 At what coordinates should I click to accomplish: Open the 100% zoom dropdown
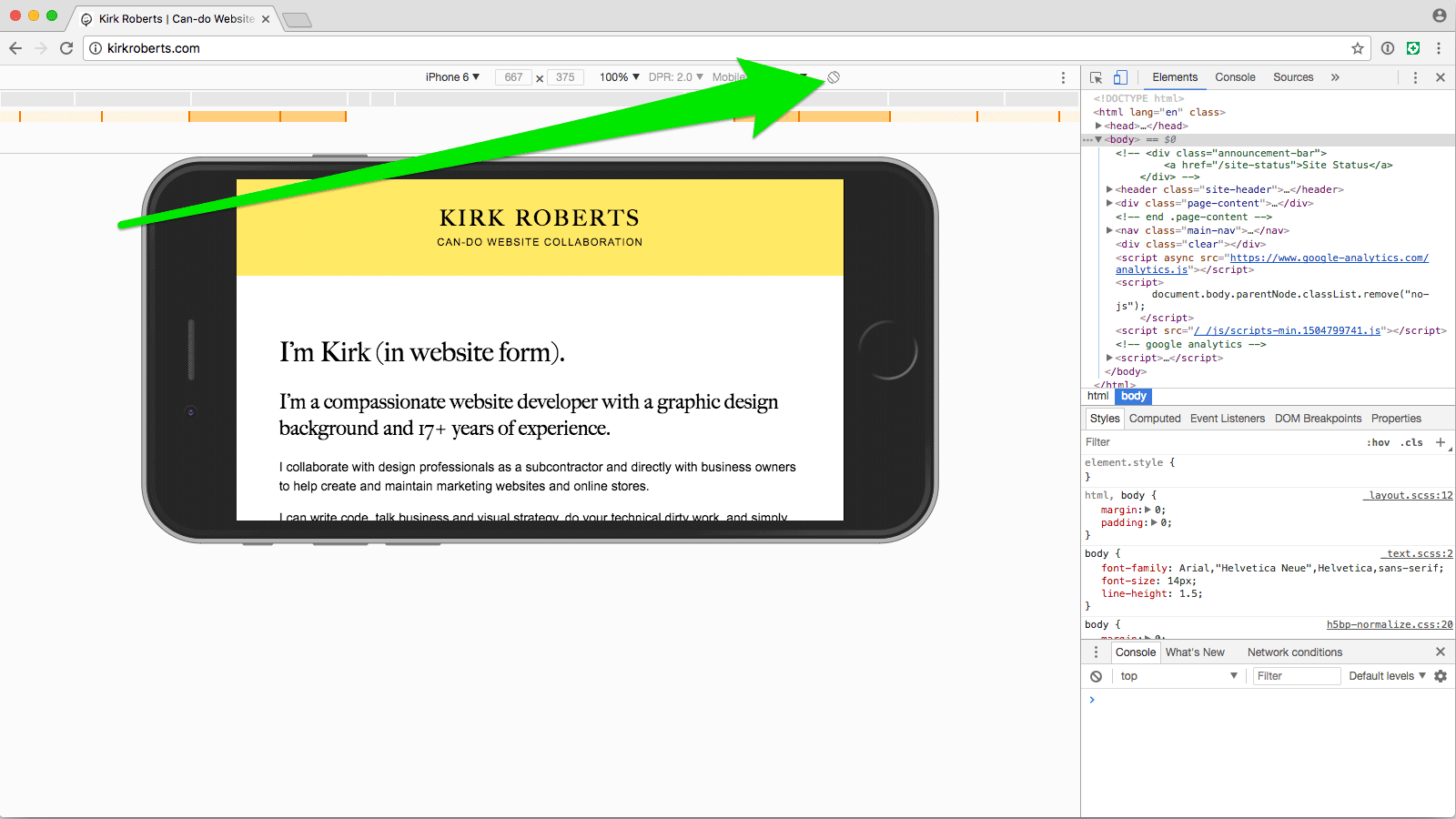click(x=620, y=77)
